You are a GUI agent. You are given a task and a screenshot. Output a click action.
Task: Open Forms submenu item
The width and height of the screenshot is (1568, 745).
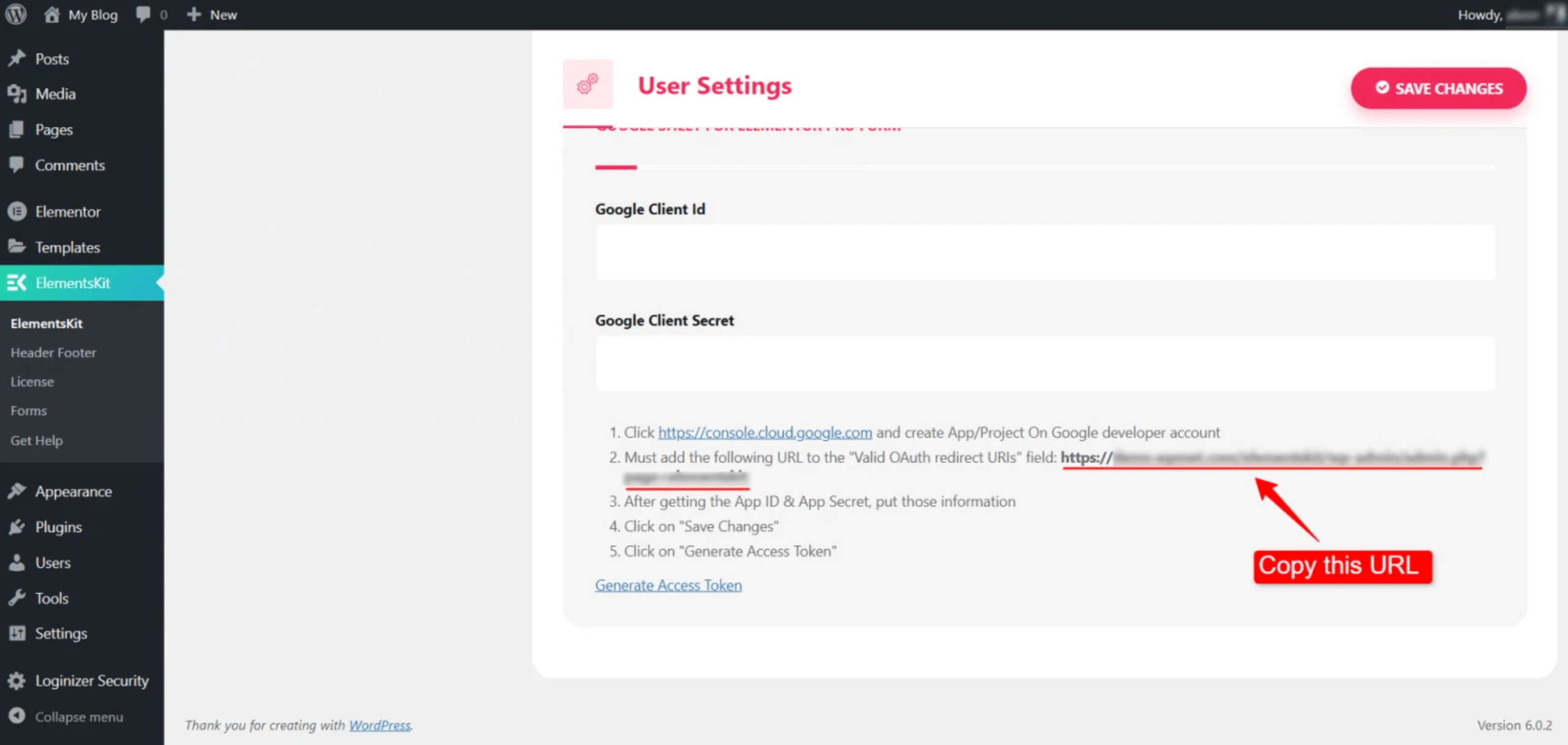[28, 410]
